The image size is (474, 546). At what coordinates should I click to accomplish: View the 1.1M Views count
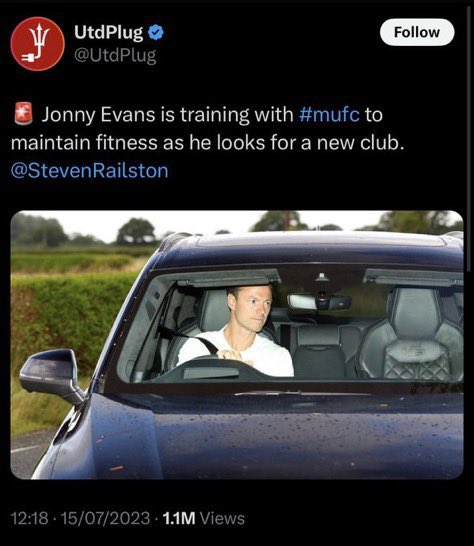pos(203,518)
